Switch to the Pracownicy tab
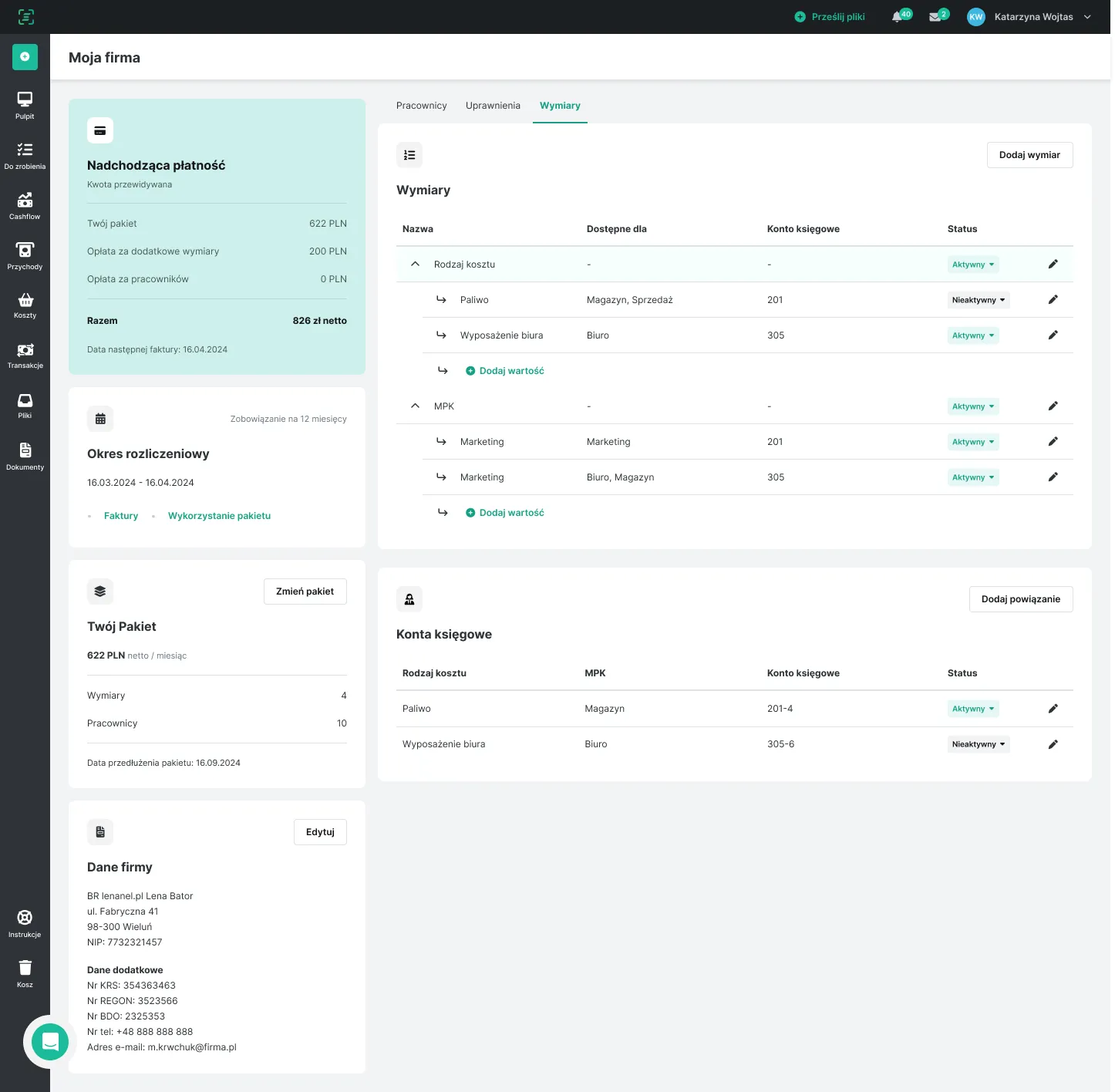The image size is (1115, 1092). (x=422, y=106)
